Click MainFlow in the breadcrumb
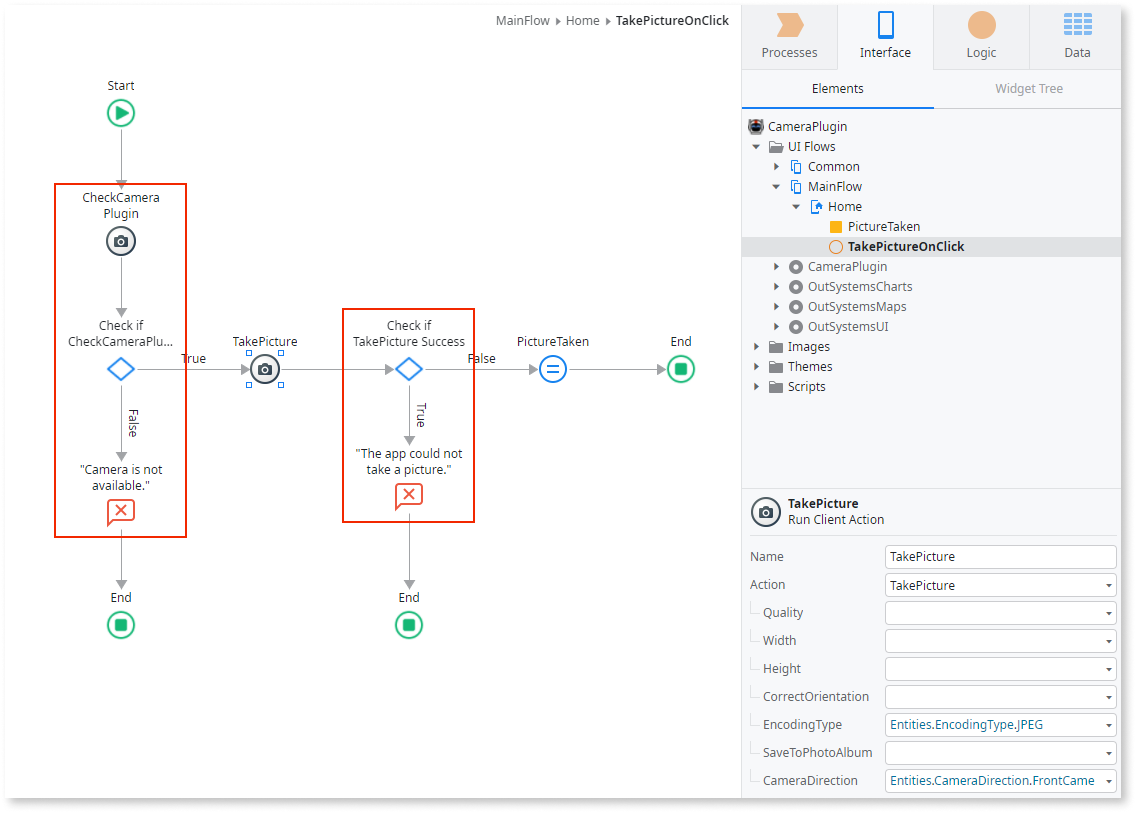 click(522, 20)
